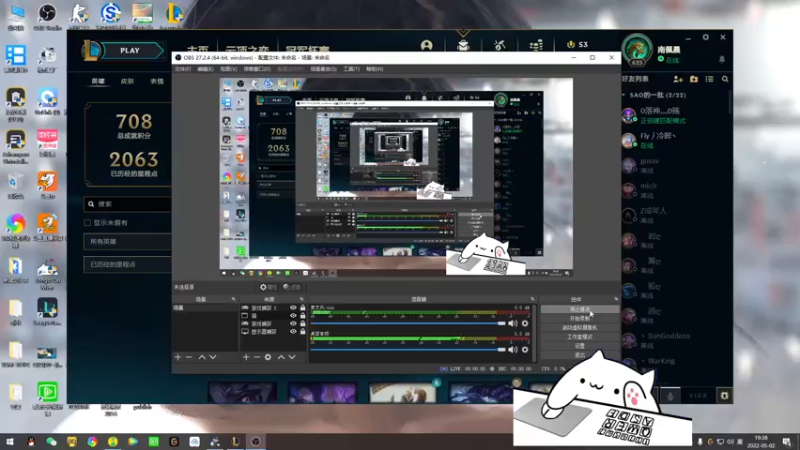Open the 帮助(H) menu in OBS
Screen dimensions: 800x450
[374, 69]
